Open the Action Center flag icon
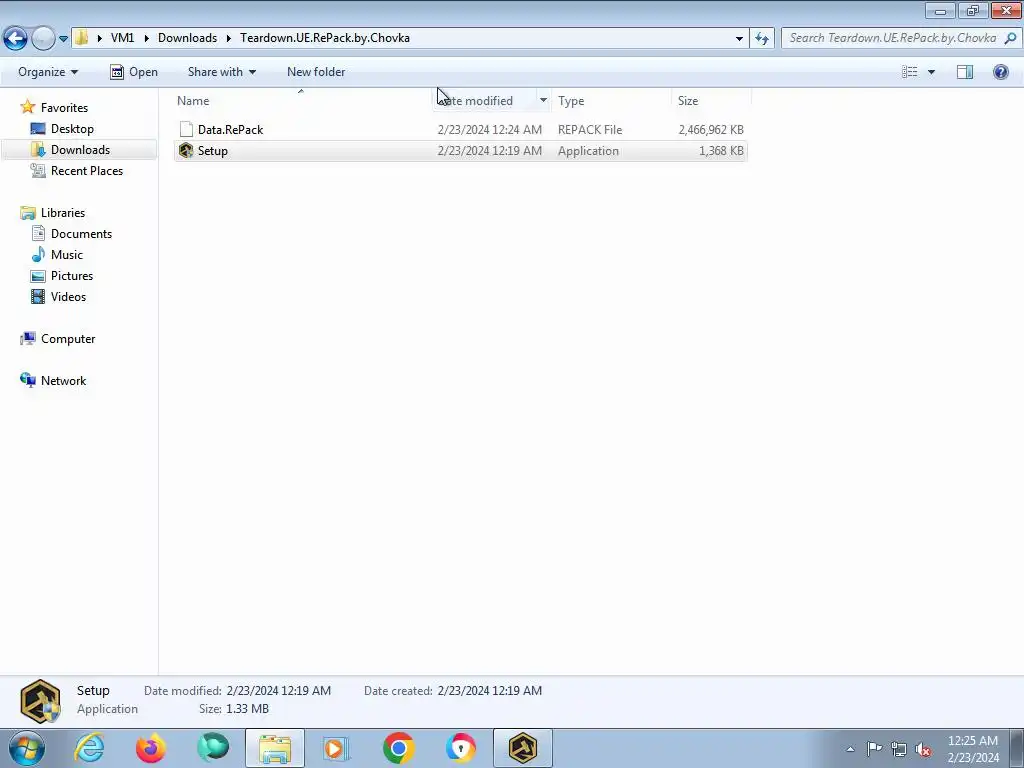The width and height of the screenshot is (1024, 768). pyautogui.click(x=874, y=749)
